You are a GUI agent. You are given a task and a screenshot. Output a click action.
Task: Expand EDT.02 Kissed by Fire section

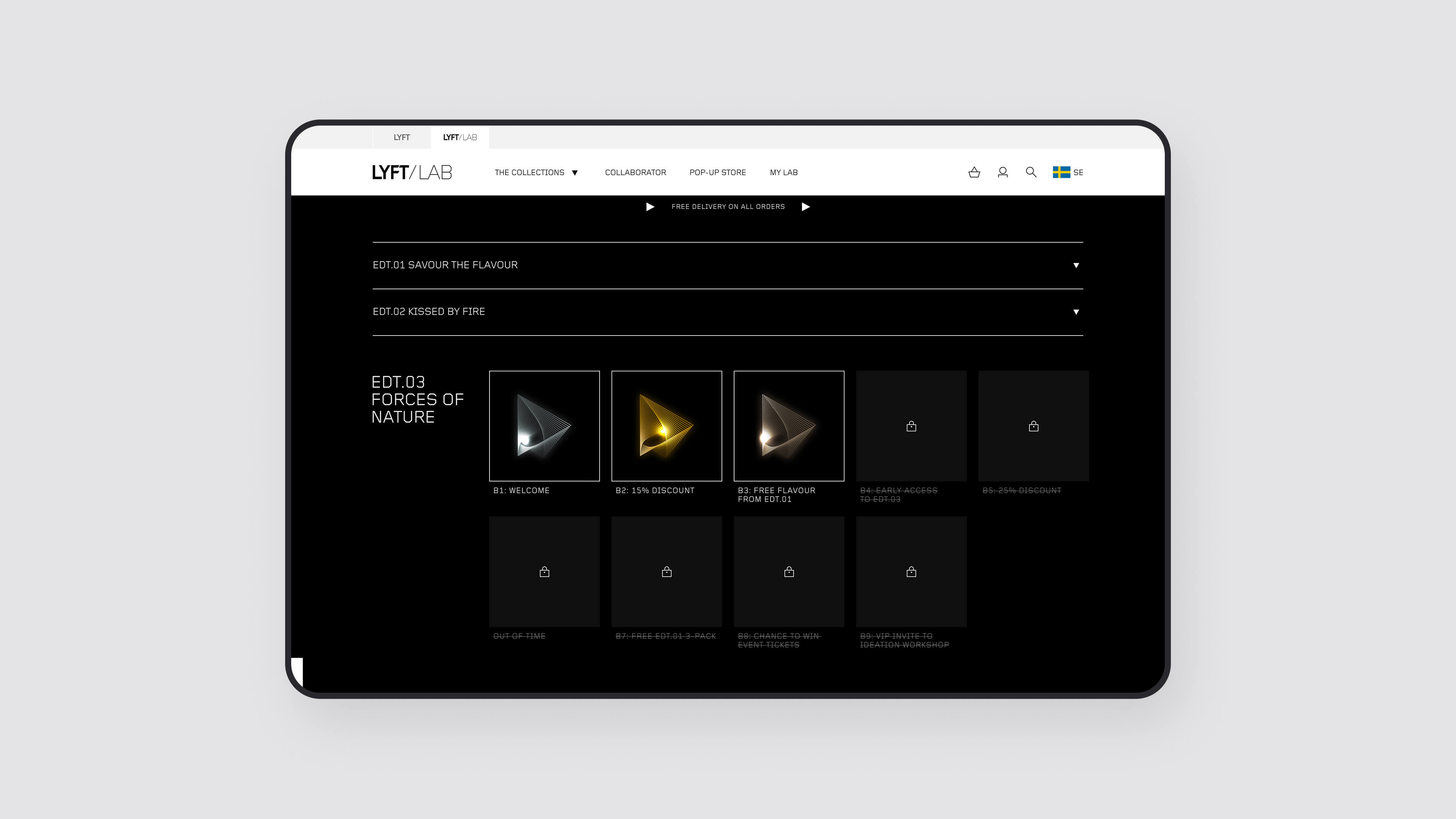tap(1076, 312)
